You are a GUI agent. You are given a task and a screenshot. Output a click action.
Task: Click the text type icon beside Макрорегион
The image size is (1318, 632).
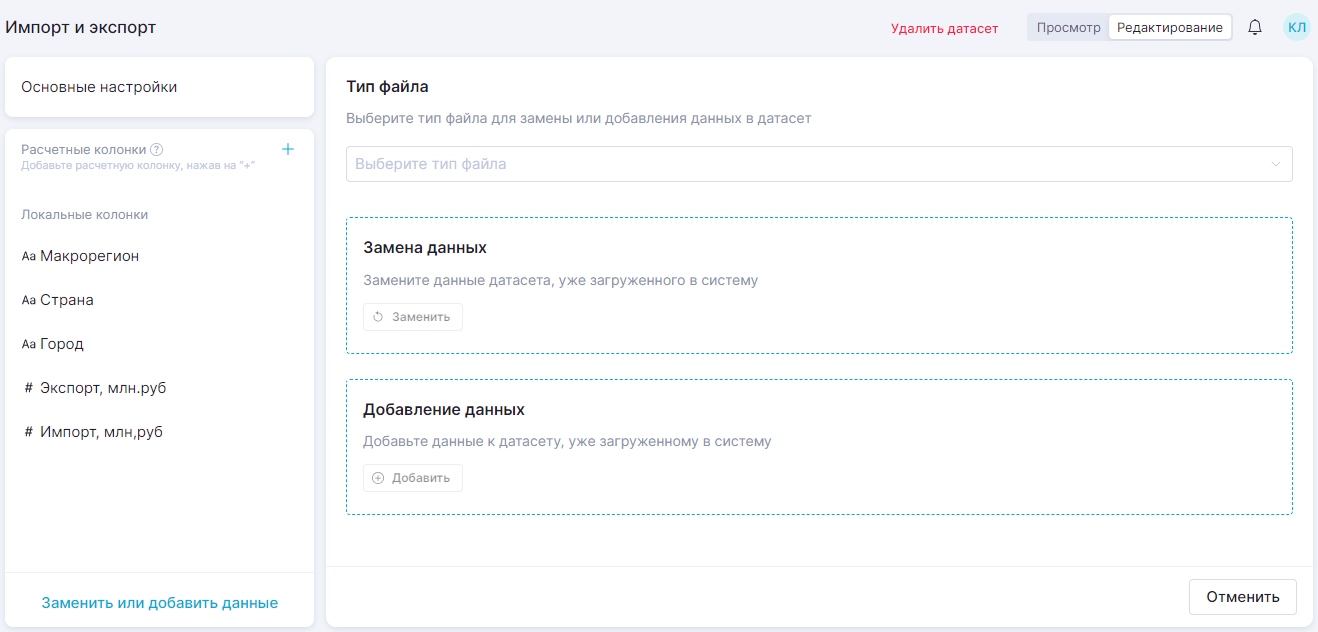point(28,257)
